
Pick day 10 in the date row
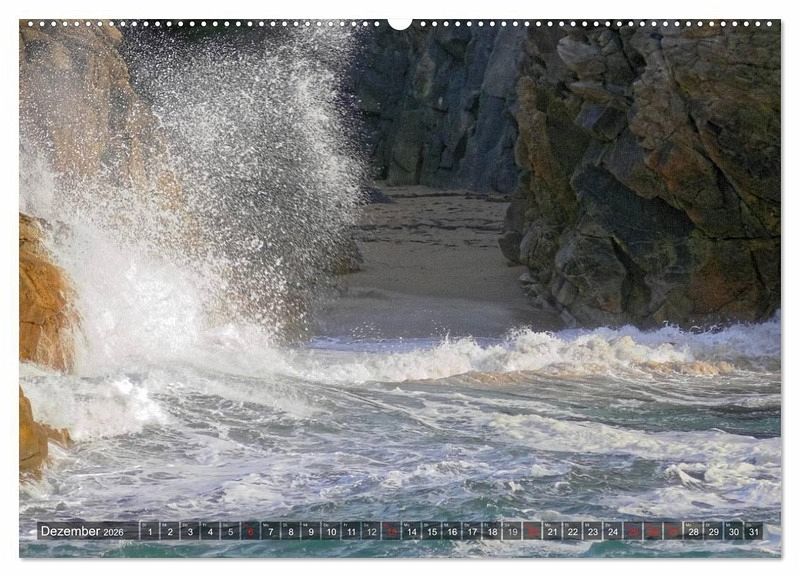pos(331,531)
